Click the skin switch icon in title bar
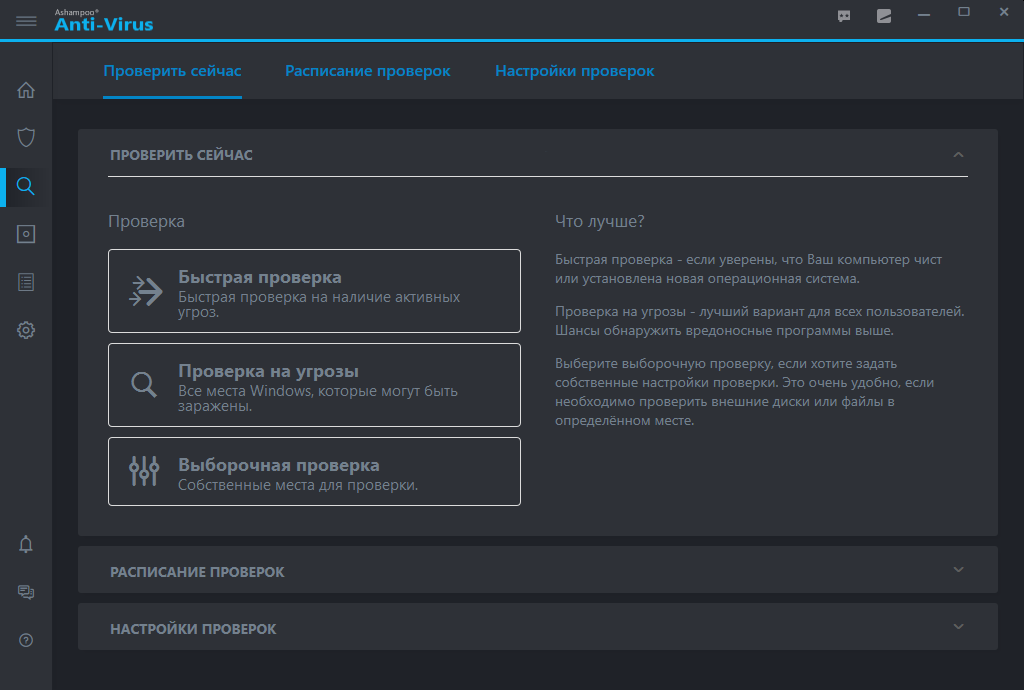1024x690 pixels. pos(884,15)
